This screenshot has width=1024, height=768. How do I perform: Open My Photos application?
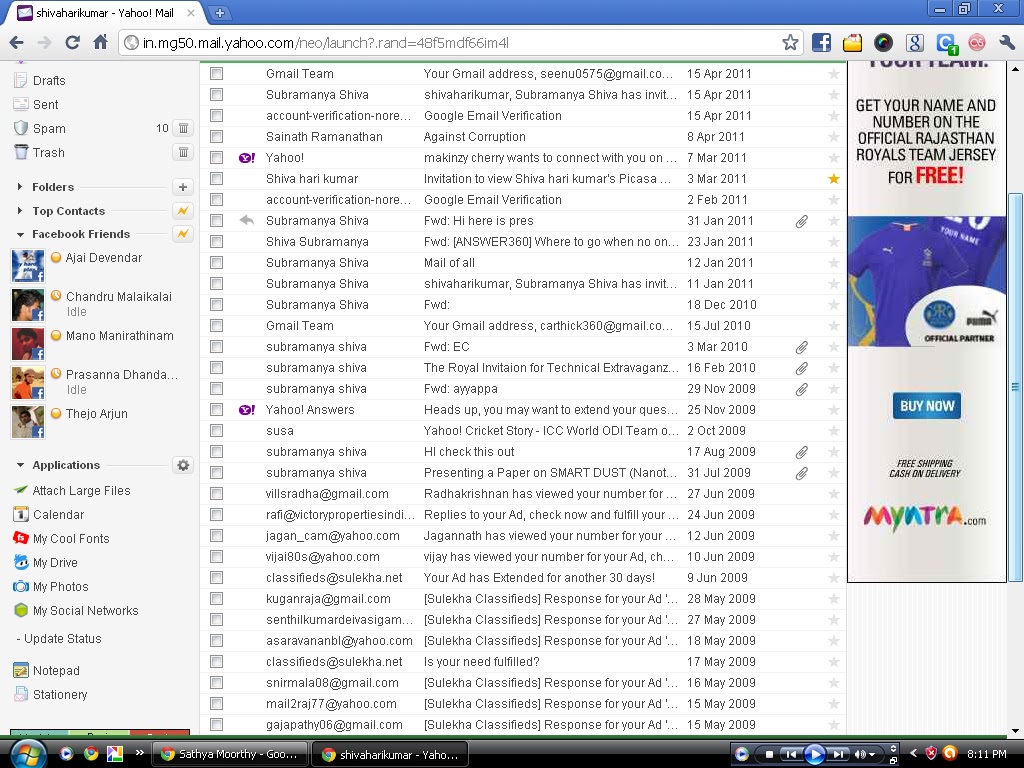point(51,586)
